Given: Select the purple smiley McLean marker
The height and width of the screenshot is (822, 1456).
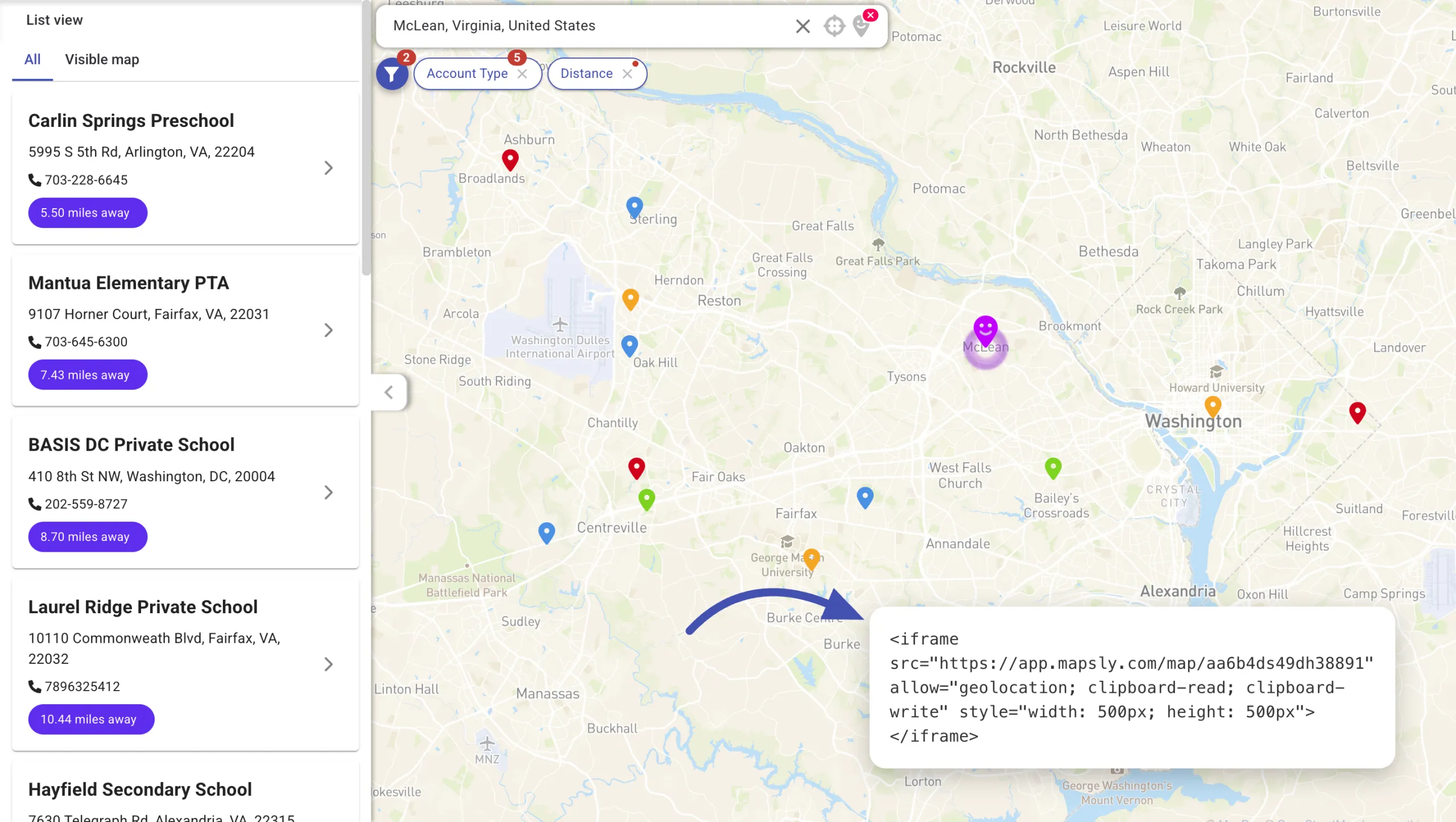Looking at the screenshot, I should click(x=985, y=331).
